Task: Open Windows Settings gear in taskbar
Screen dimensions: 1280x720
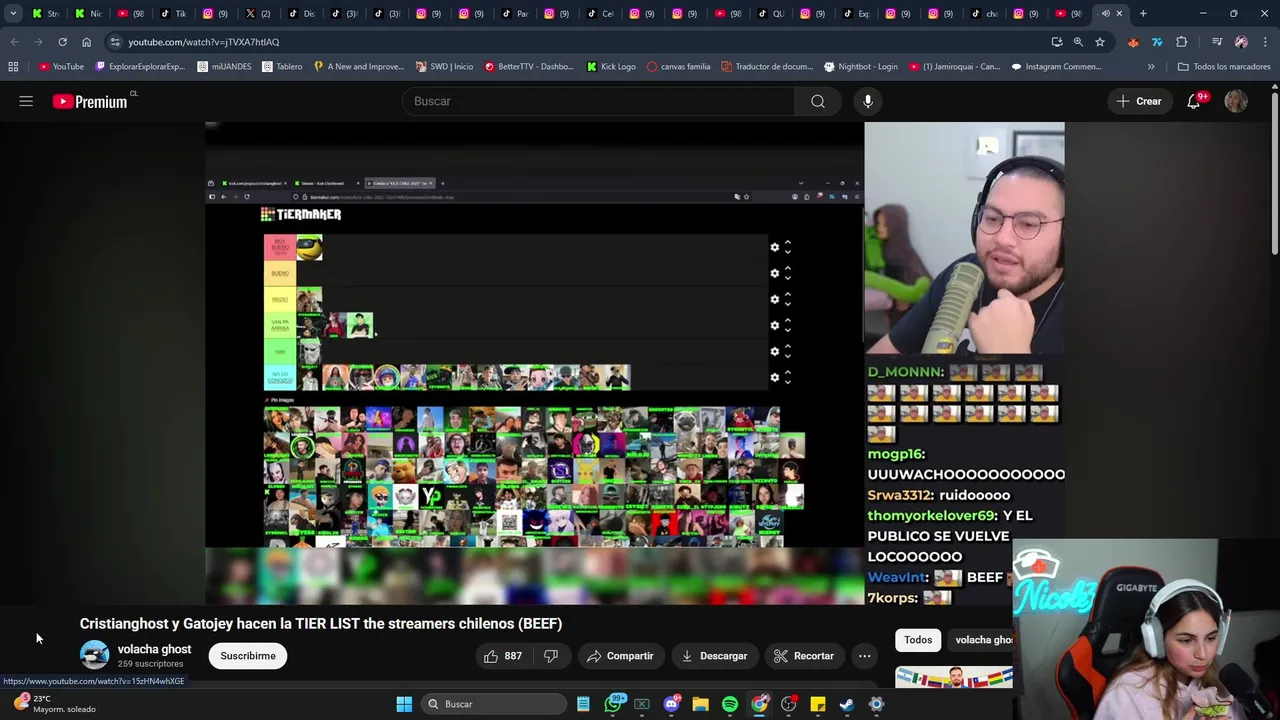Action: tap(876, 704)
